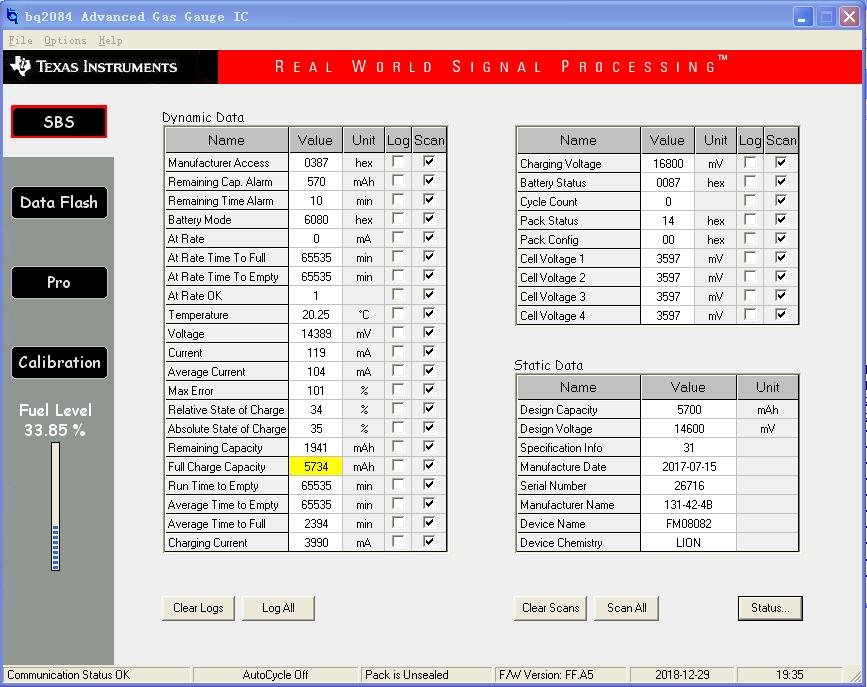Click the Texas Instruments logo
Image resolution: width=867 pixels, height=687 pixels.
[x=94, y=67]
